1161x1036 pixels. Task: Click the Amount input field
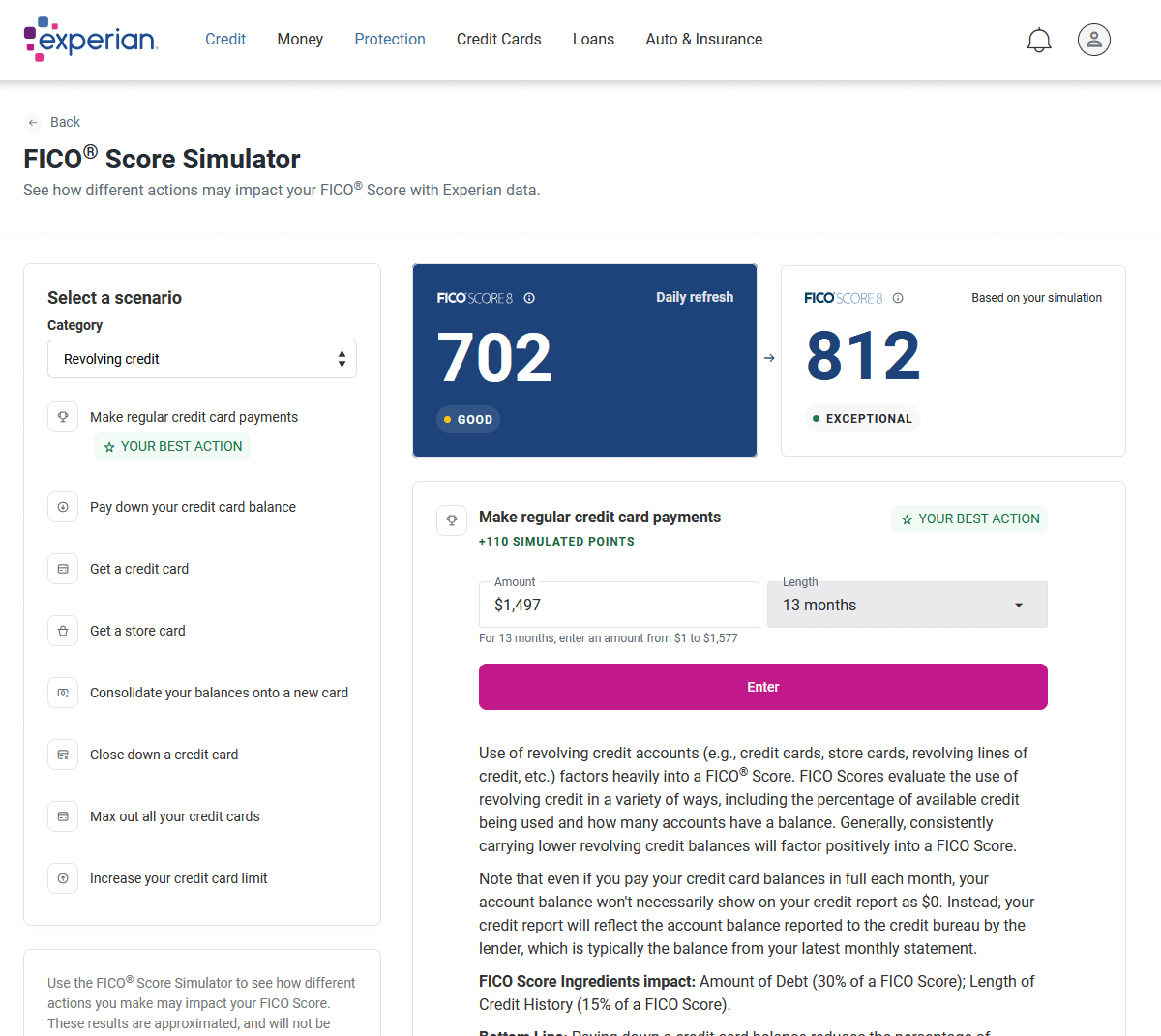pos(619,605)
